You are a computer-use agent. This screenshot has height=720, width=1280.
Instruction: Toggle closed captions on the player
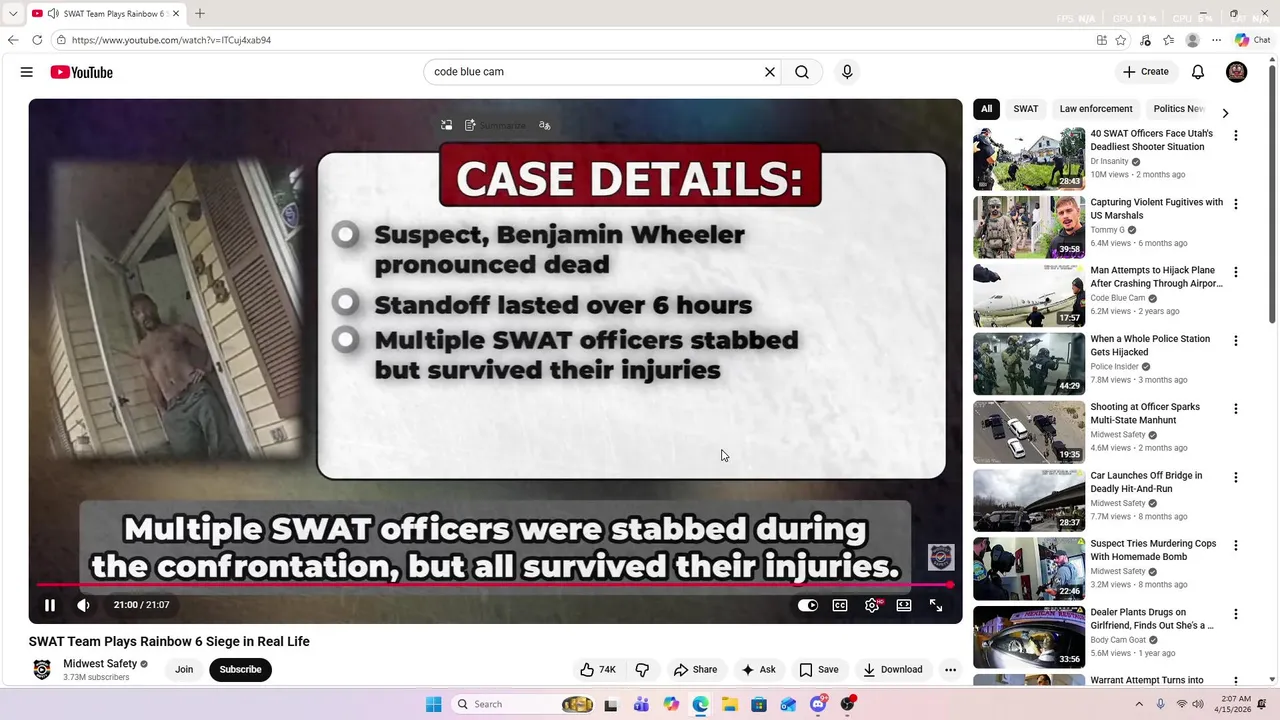[x=840, y=605]
